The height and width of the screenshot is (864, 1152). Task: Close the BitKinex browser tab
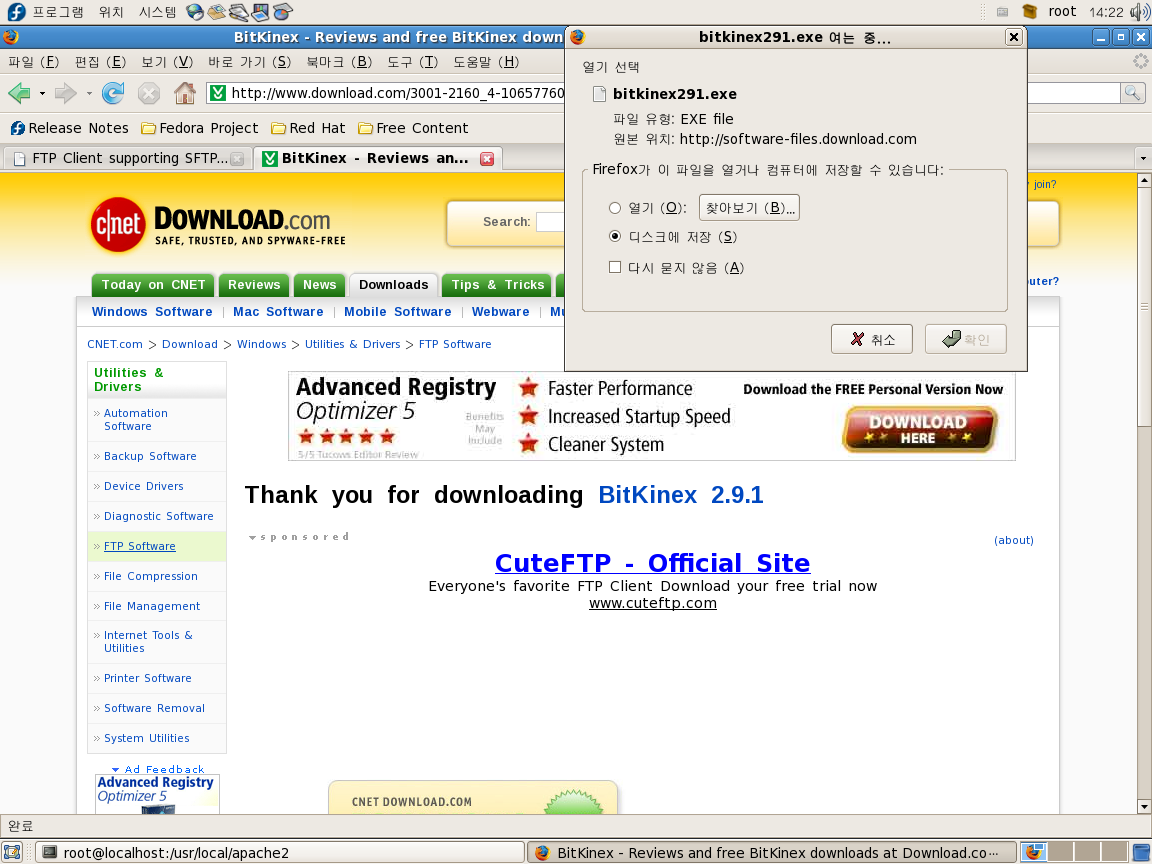(487, 159)
